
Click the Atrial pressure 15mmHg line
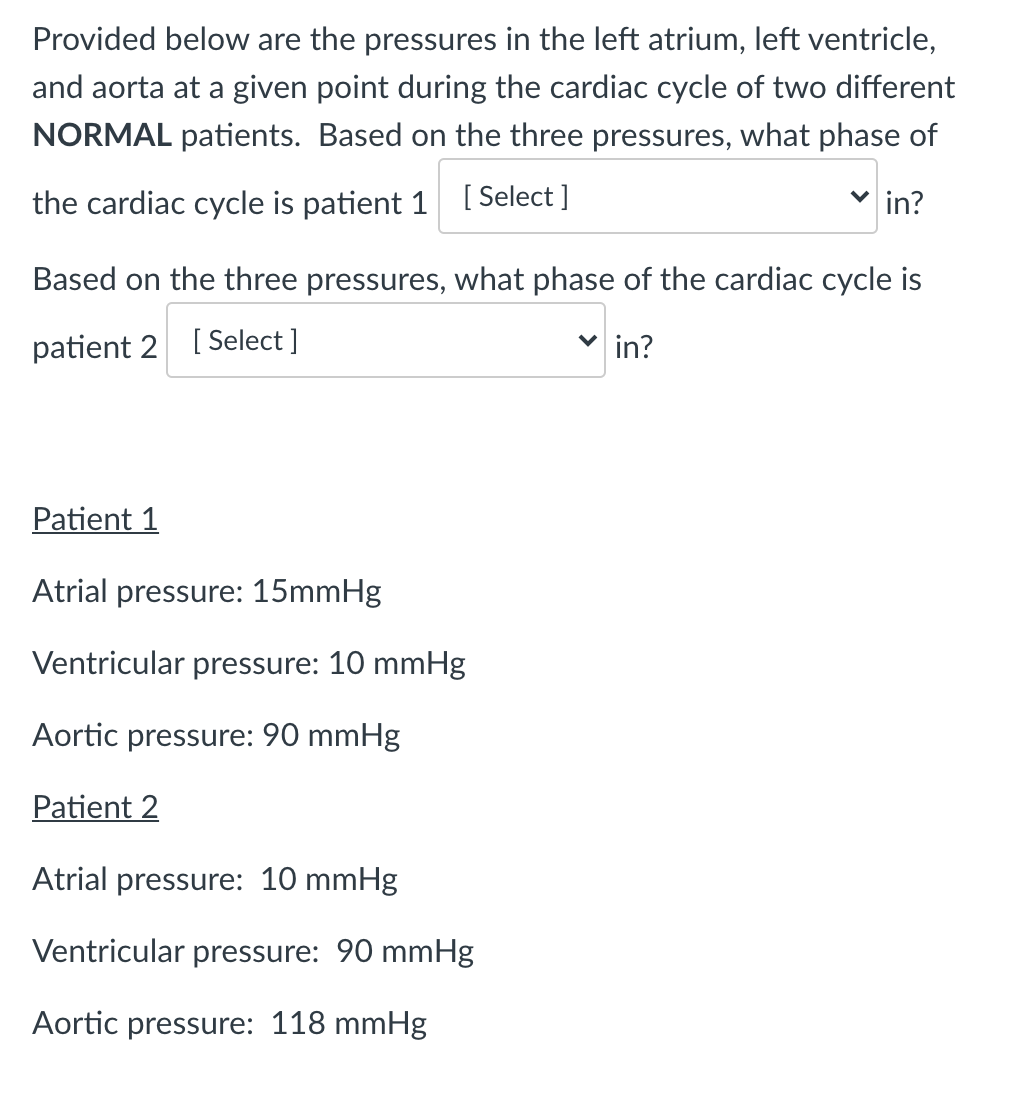206,591
